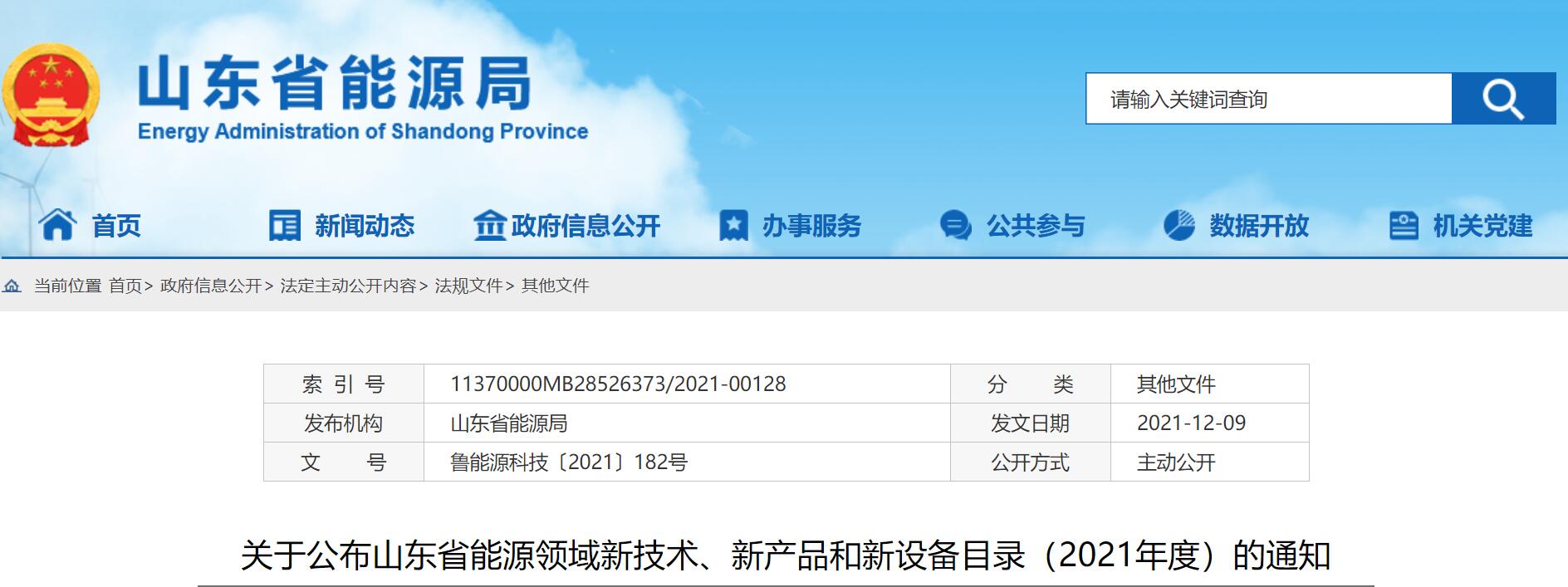The width and height of the screenshot is (1568, 587).
Task: Click the star bookmark icon beside 办事服务
Action: pyautogui.click(x=733, y=225)
